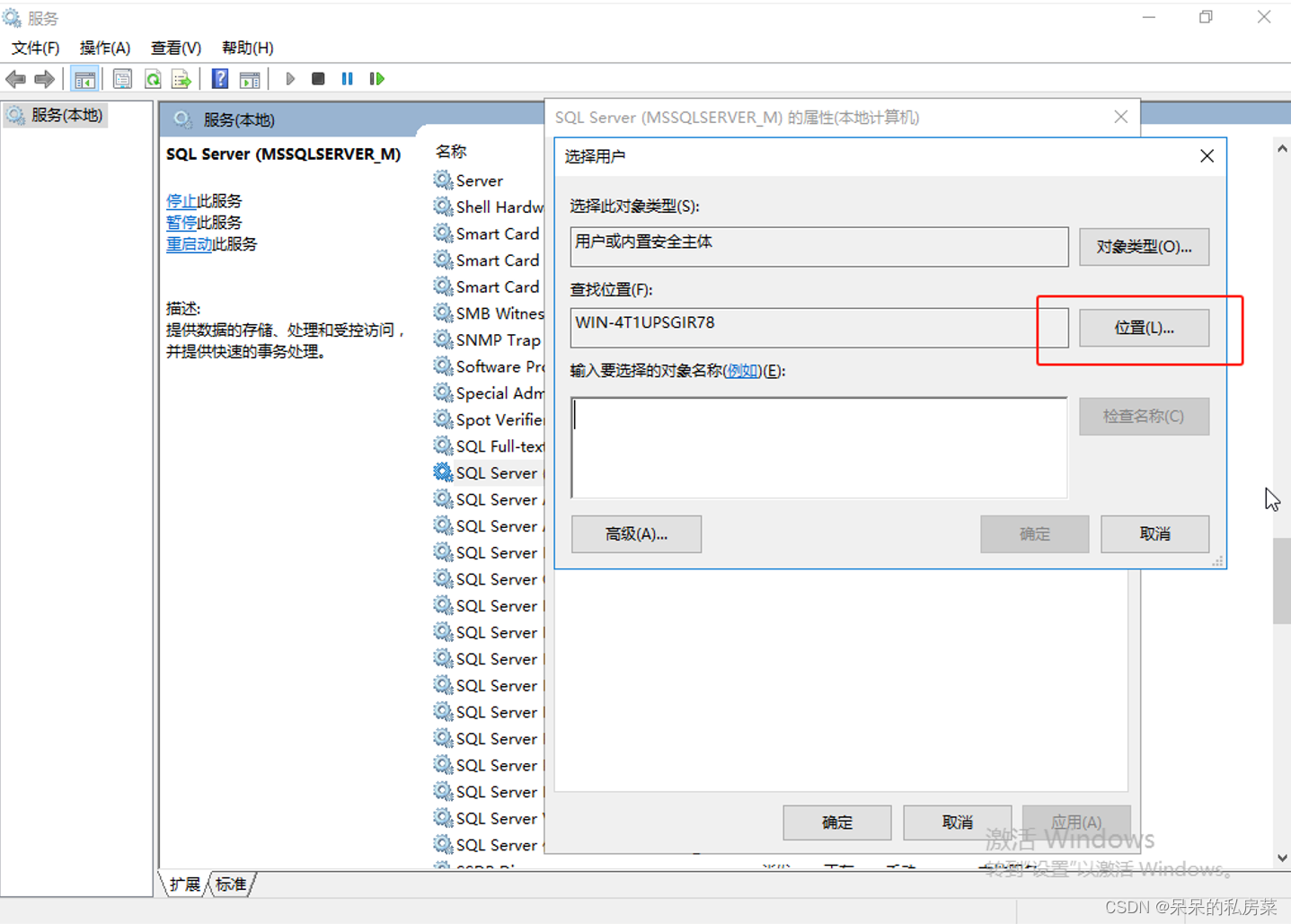Switch to the 标准 tab
Image resolution: width=1291 pixels, height=924 pixels.
point(231,884)
